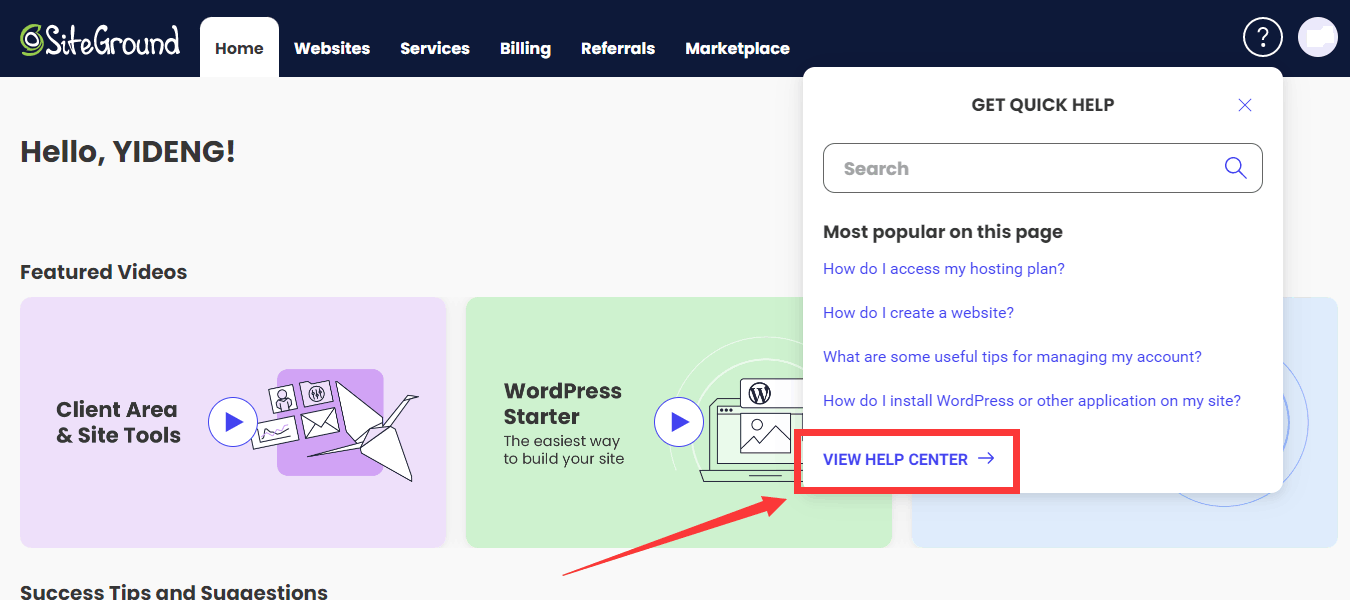
Task: Play the Client Area & Site Tools video
Action: coord(233,422)
